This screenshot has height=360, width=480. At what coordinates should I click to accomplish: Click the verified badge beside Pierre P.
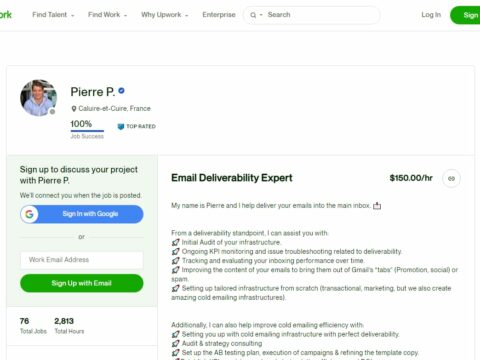click(x=122, y=91)
